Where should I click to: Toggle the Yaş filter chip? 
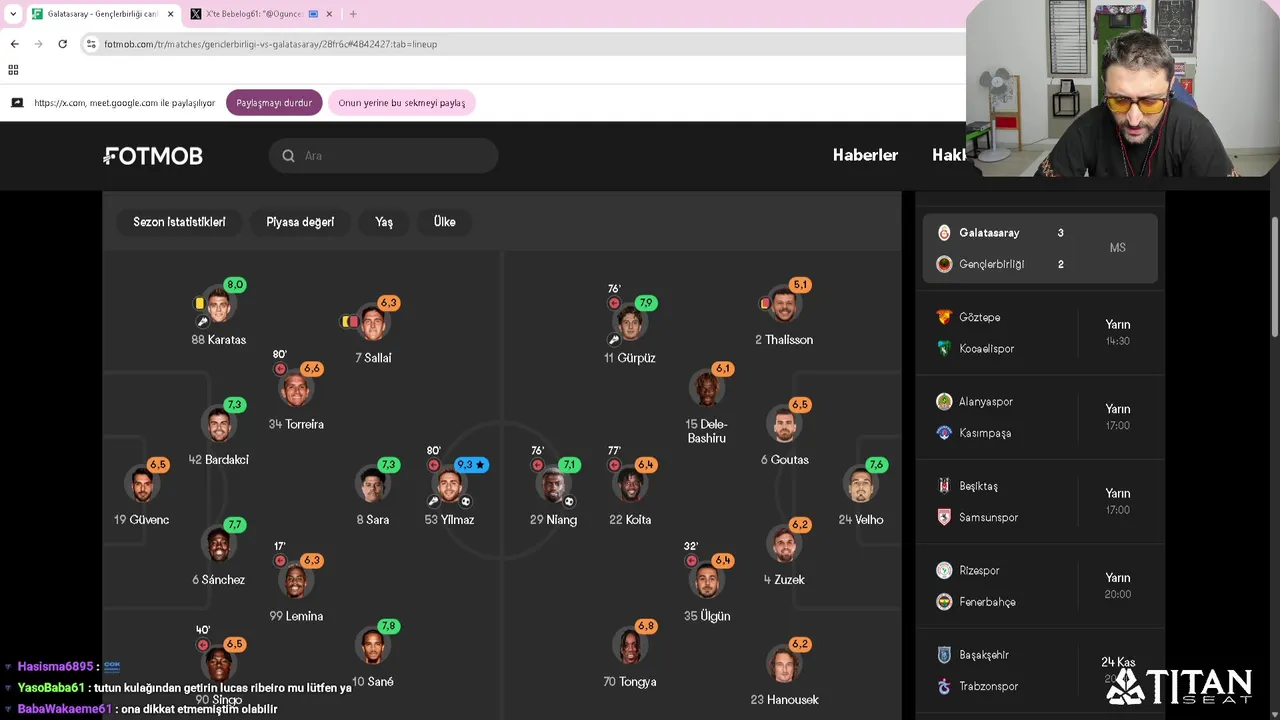coord(384,222)
